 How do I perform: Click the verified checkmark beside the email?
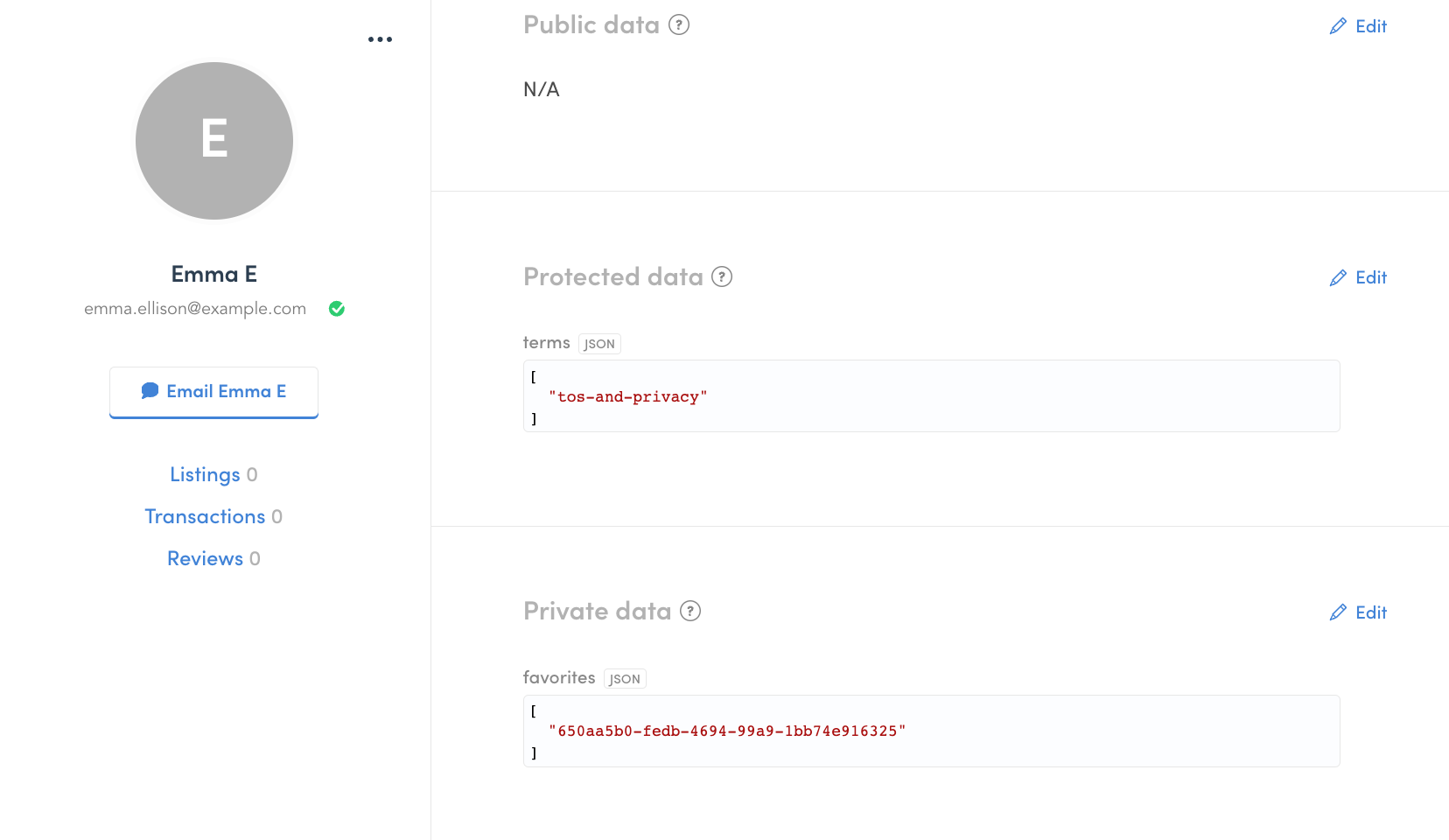pyautogui.click(x=336, y=308)
